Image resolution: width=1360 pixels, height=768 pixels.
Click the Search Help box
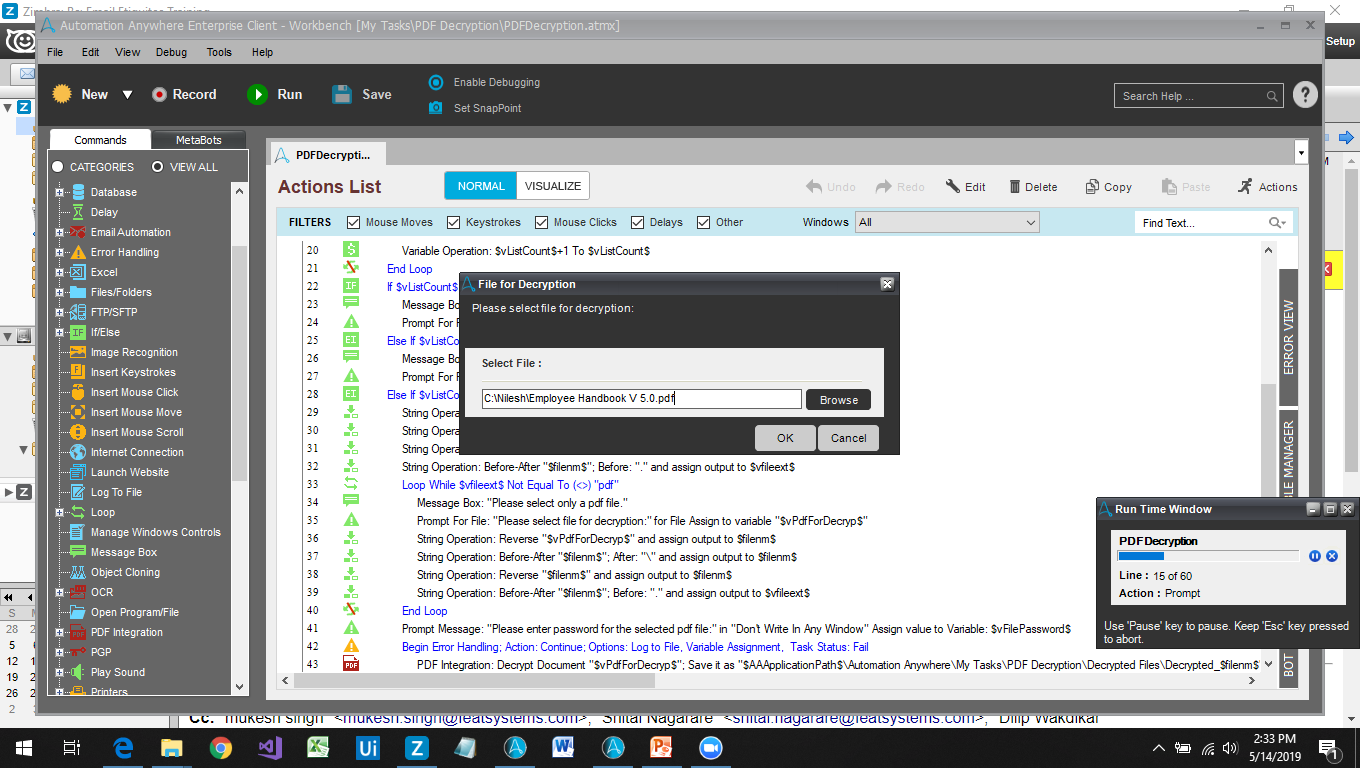point(1199,96)
